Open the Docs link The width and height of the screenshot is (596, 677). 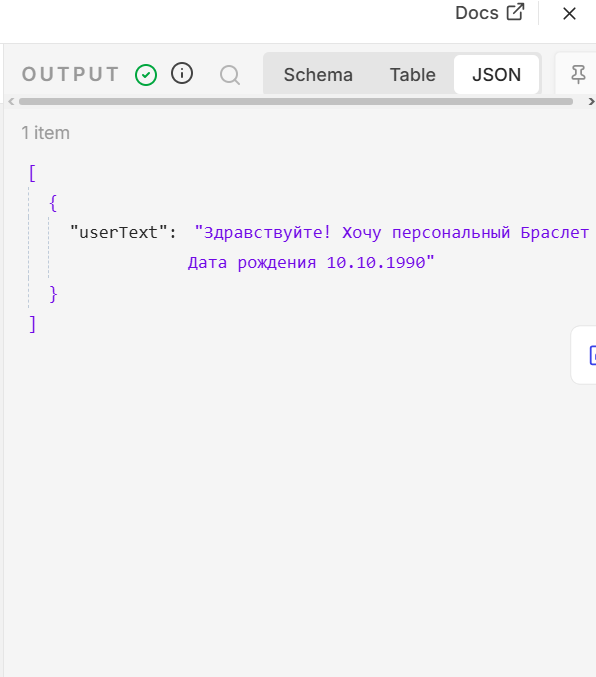[490, 13]
